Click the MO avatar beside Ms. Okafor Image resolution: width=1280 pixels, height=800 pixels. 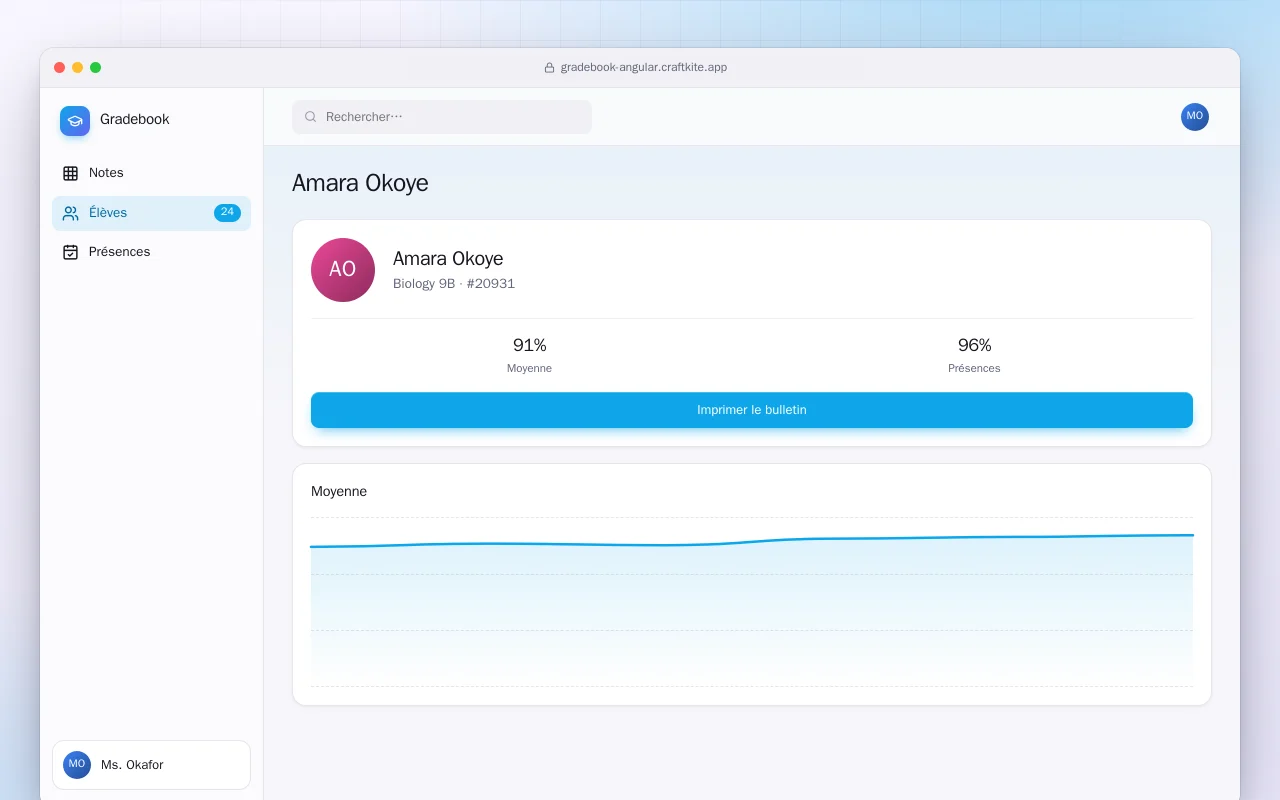coord(77,765)
